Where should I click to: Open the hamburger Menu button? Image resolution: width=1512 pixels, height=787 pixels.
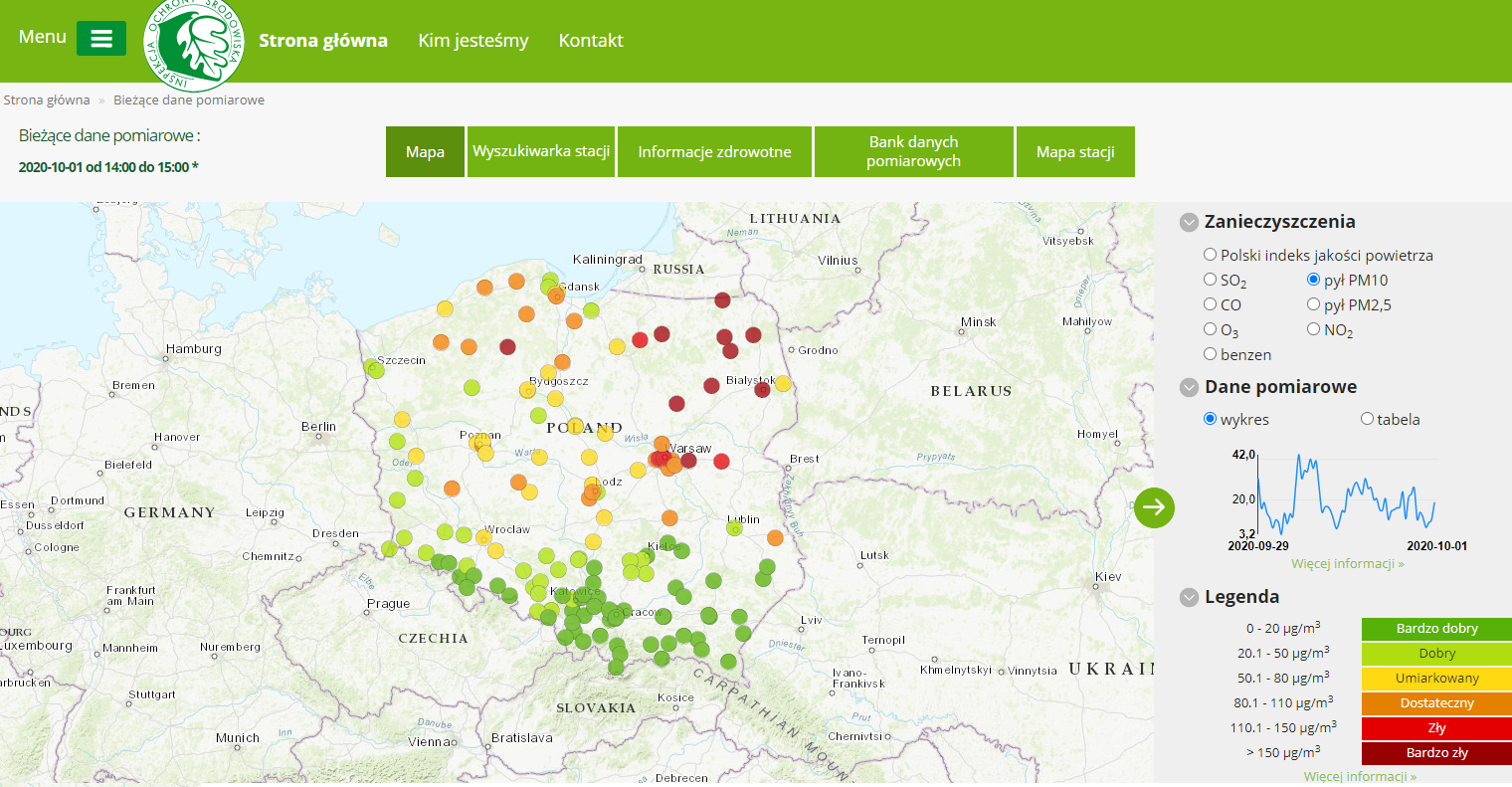coord(101,39)
